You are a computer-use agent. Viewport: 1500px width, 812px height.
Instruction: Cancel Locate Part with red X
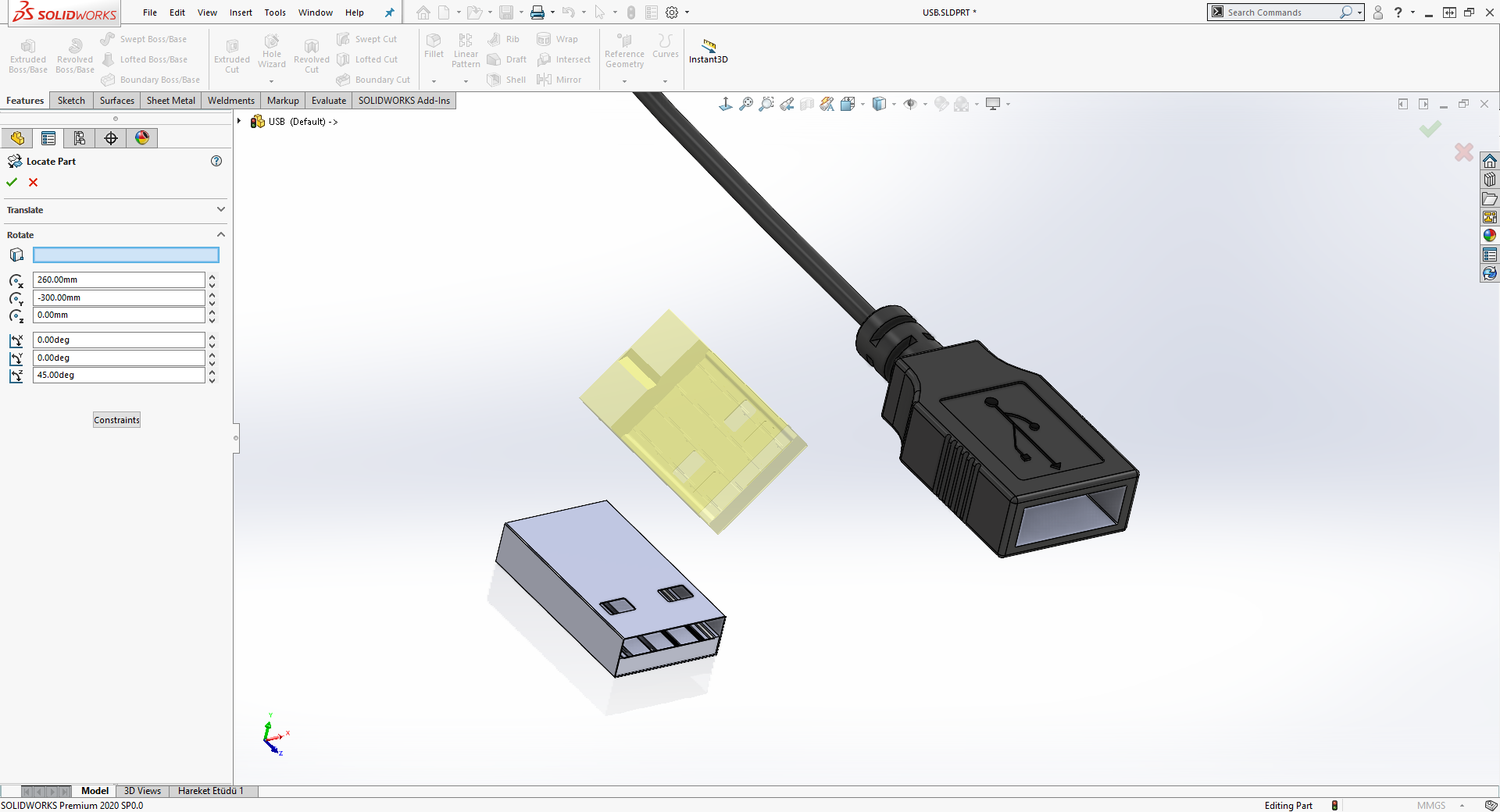33,182
